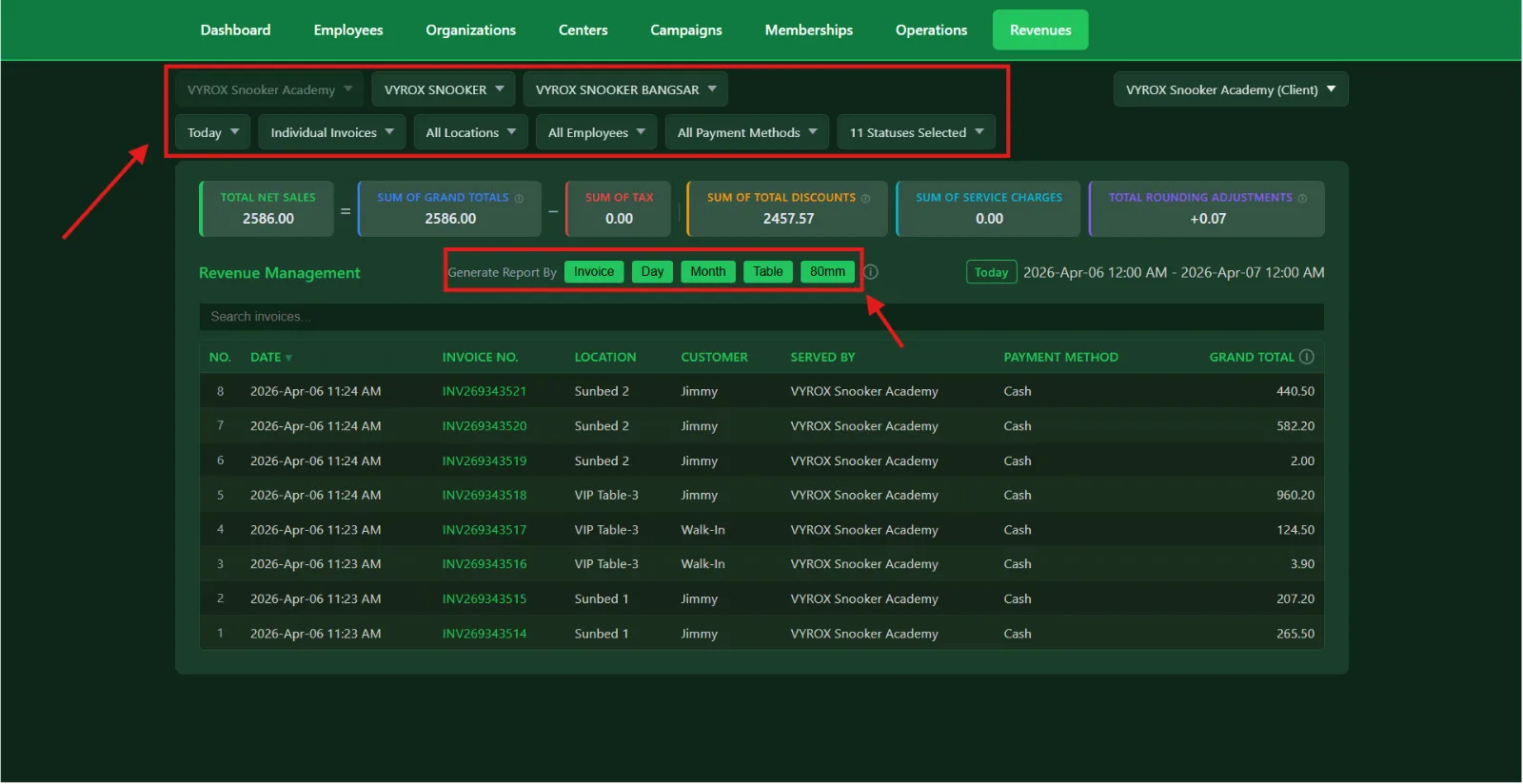
Task: Click the info icon beside the 80mm button
Action: (x=871, y=272)
